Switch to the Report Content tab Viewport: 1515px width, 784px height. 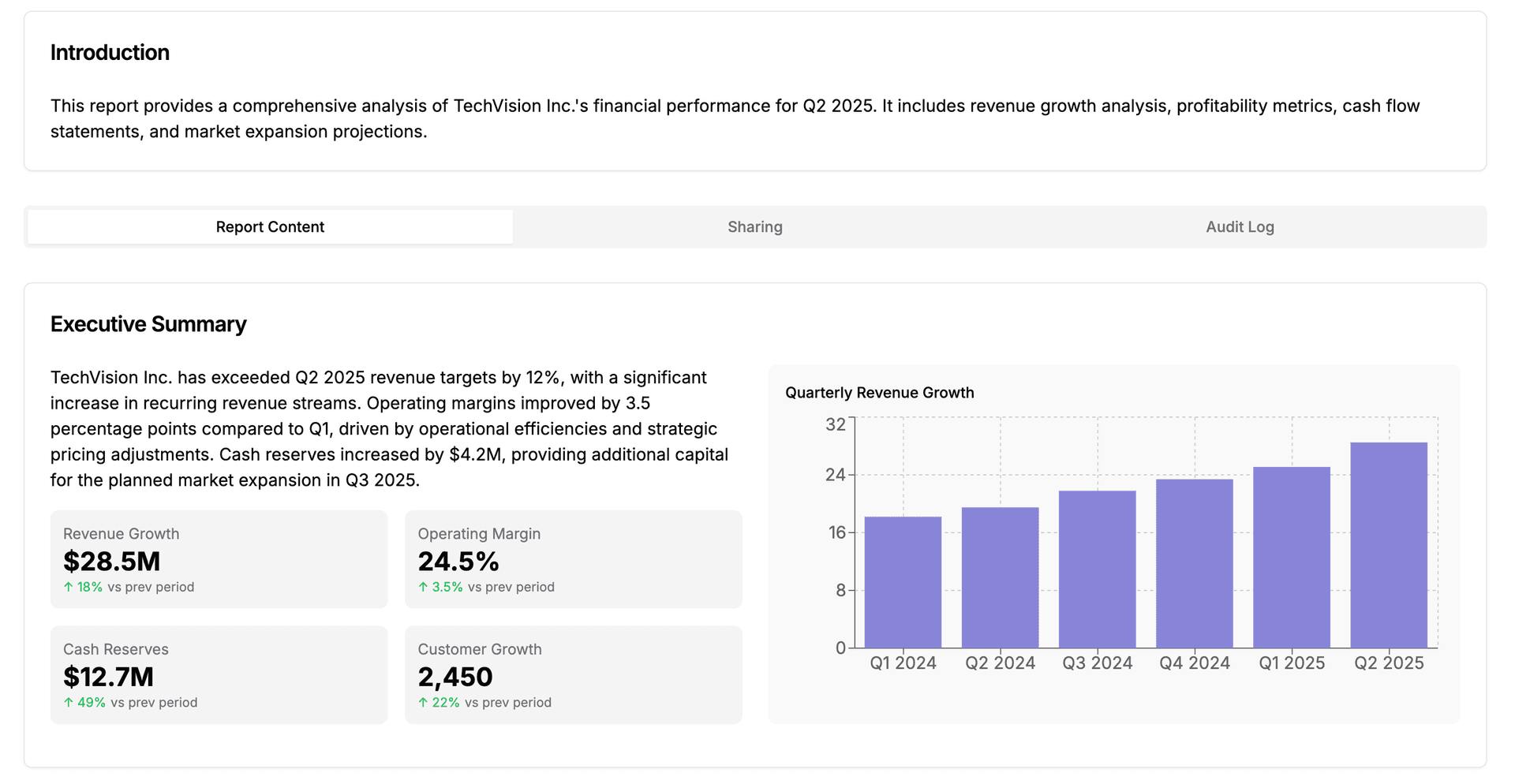click(270, 227)
